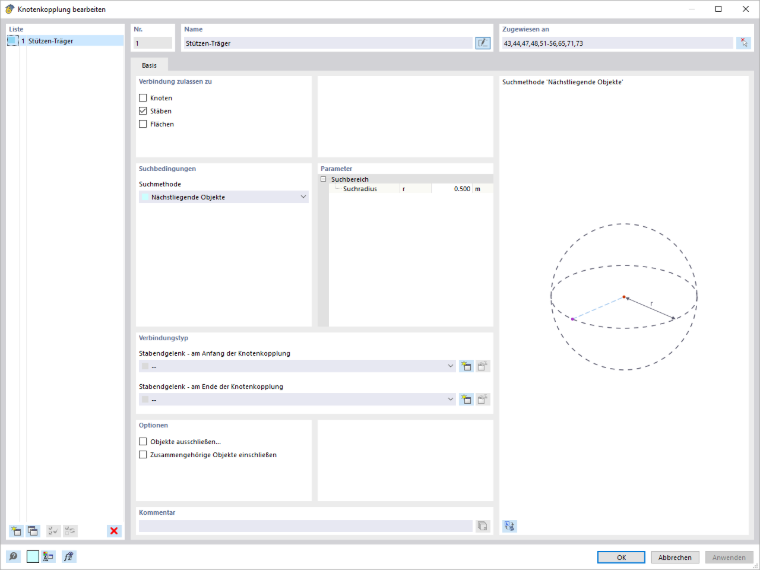Switch to the Basis tab
This screenshot has height=570, width=760.
149,65
